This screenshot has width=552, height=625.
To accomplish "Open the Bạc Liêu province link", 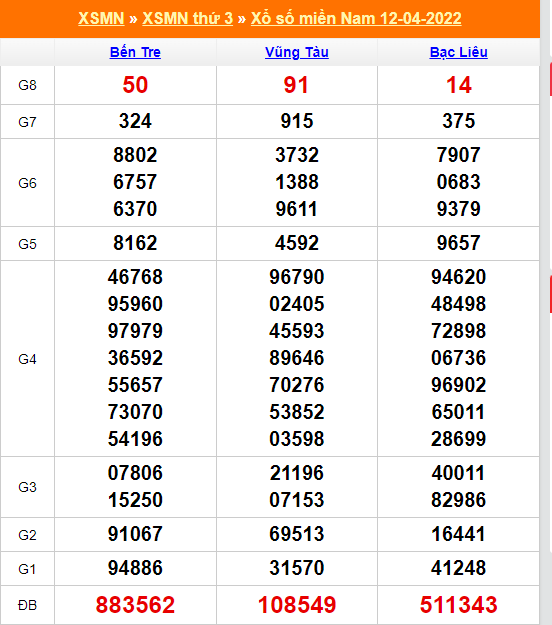I will click(x=459, y=52).
